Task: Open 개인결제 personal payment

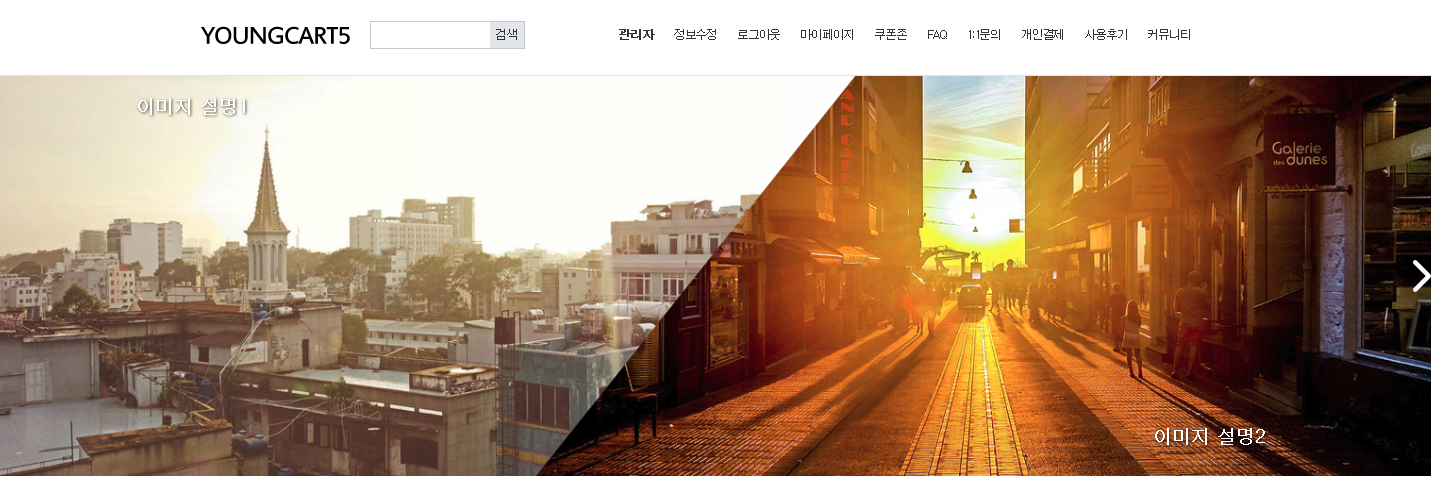Action: point(1042,35)
